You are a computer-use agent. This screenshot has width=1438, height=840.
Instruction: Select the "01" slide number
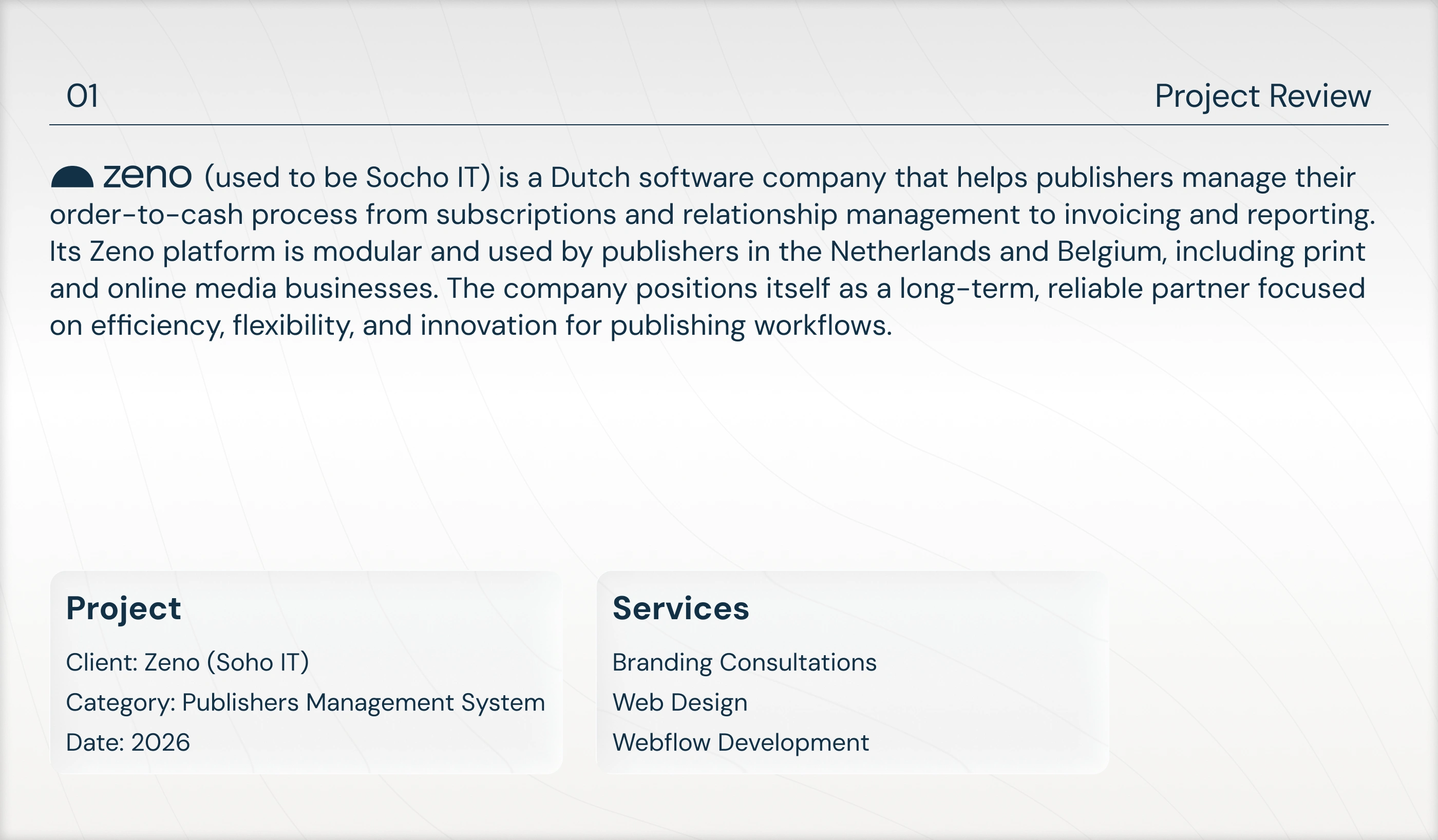(82, 96)
